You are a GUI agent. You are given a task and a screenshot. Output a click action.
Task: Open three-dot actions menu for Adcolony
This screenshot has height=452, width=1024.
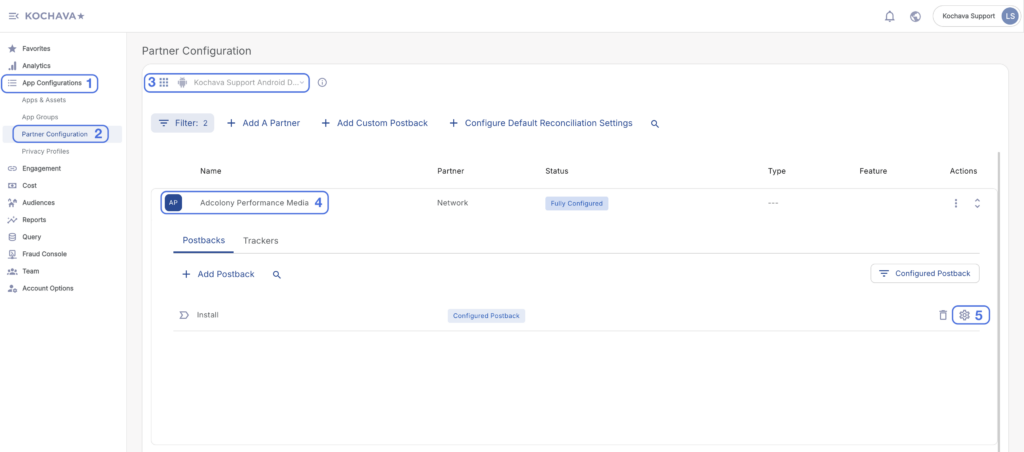(955, 203)
